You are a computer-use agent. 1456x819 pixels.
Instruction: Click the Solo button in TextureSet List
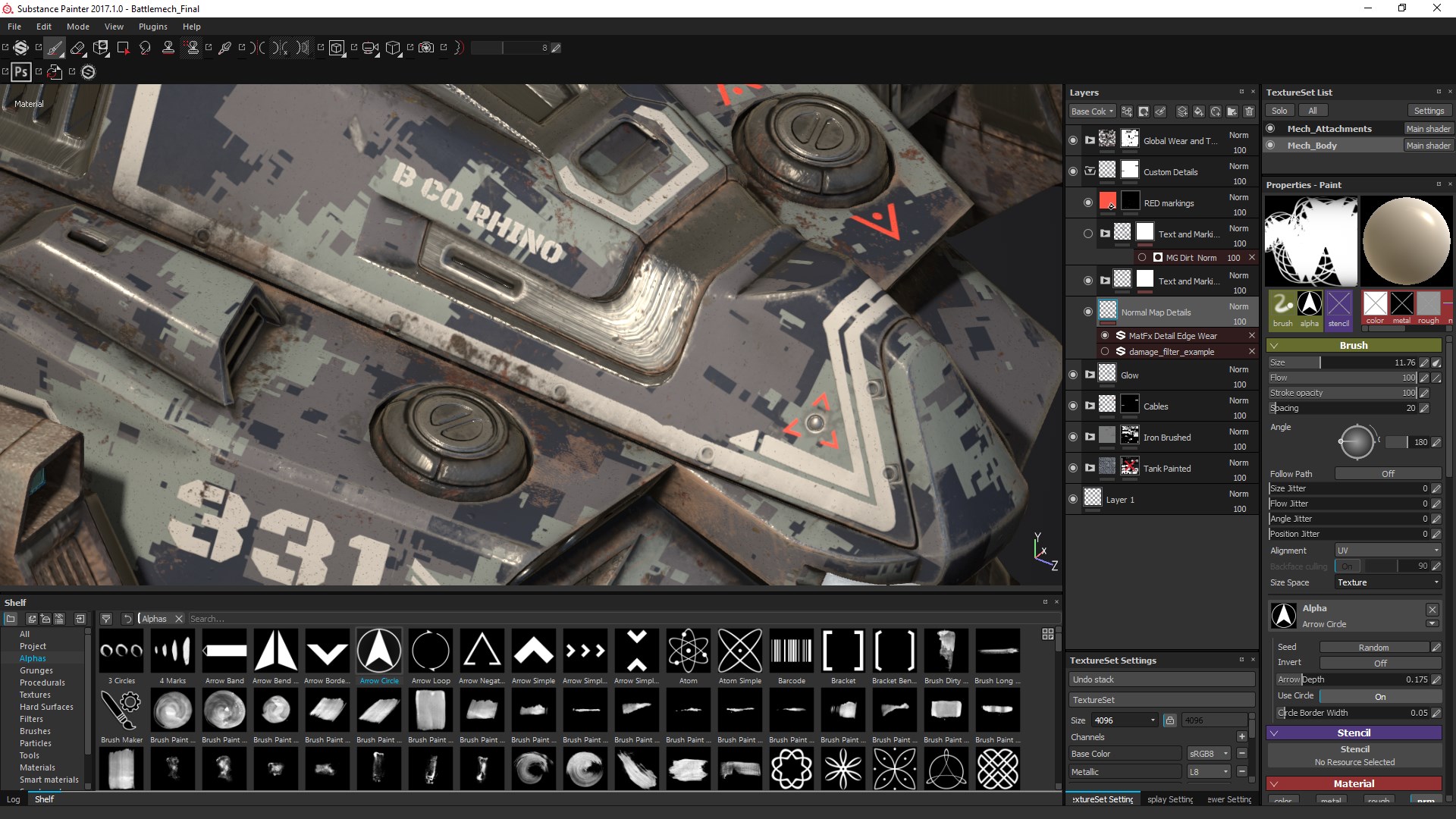pyautogui.click(x=1279, y=110)
